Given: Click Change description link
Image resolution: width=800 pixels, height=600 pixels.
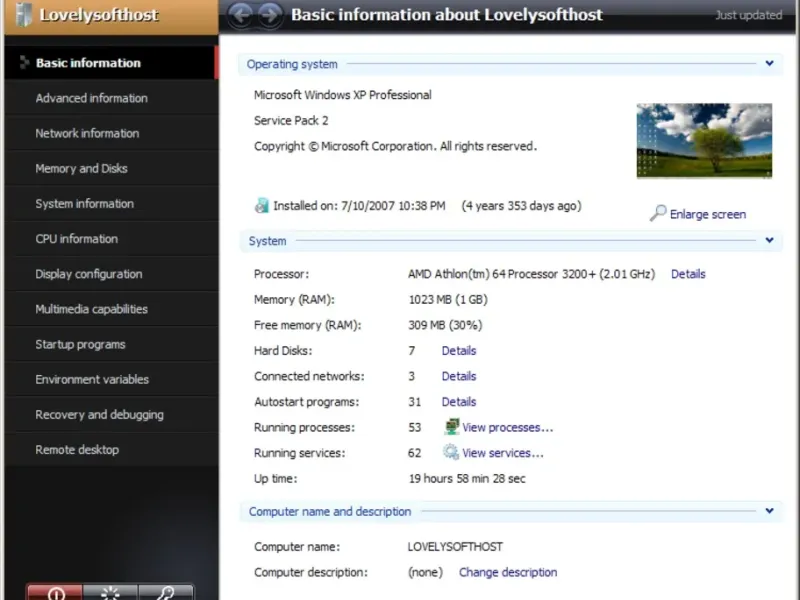Looking at the screenshot, I should [x=508, y=572].
